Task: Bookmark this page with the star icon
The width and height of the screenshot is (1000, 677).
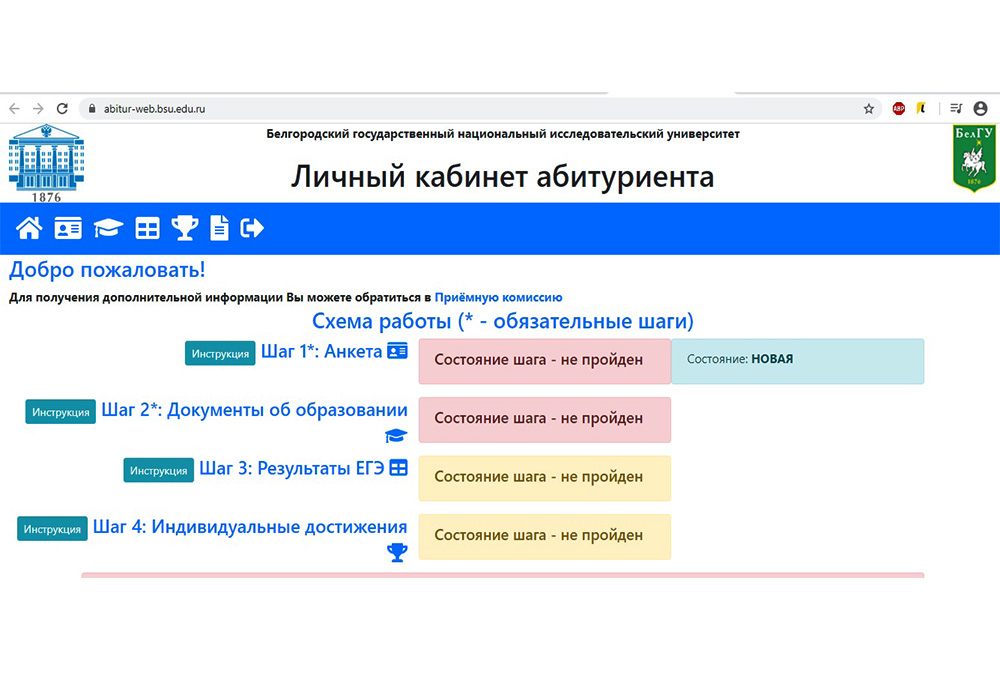Action: point(868,109)
